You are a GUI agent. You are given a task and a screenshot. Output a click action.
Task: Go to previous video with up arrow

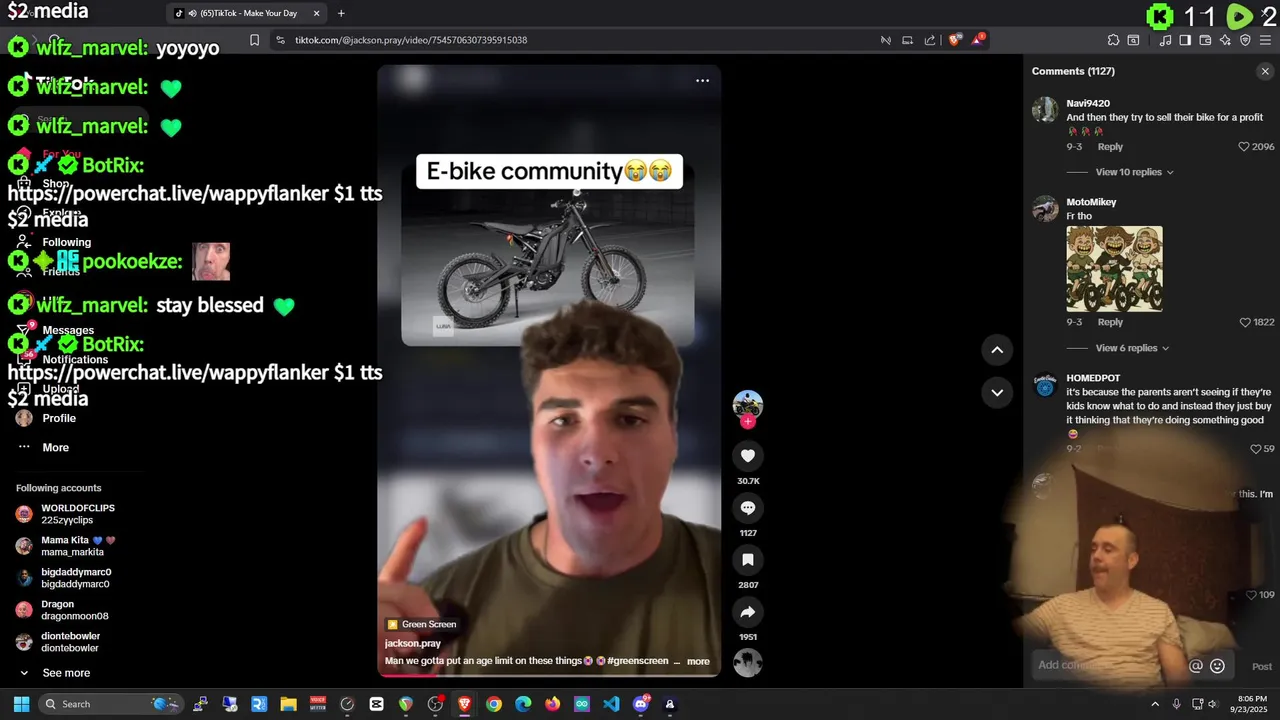click(x=997, y=349)
